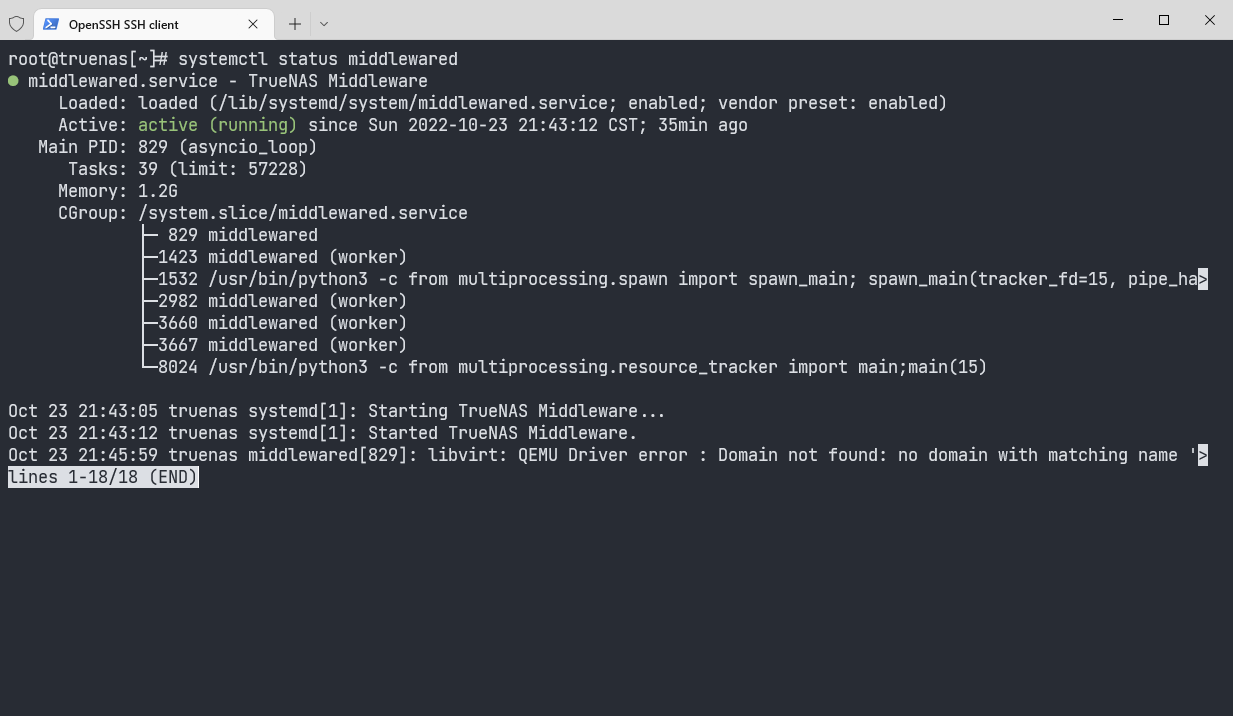Maximize the terminal window
The width and height of the screenshot is (1233, 716).
pos(1164,20)
